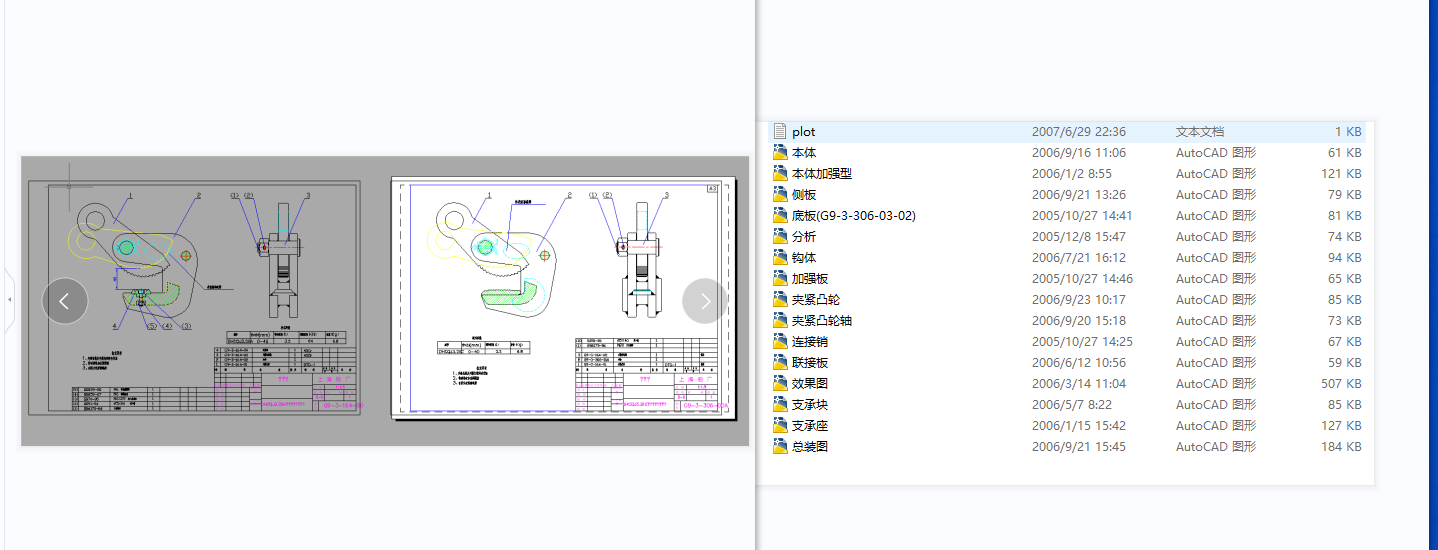Advance to next image with right arrow

pos(705,301)
